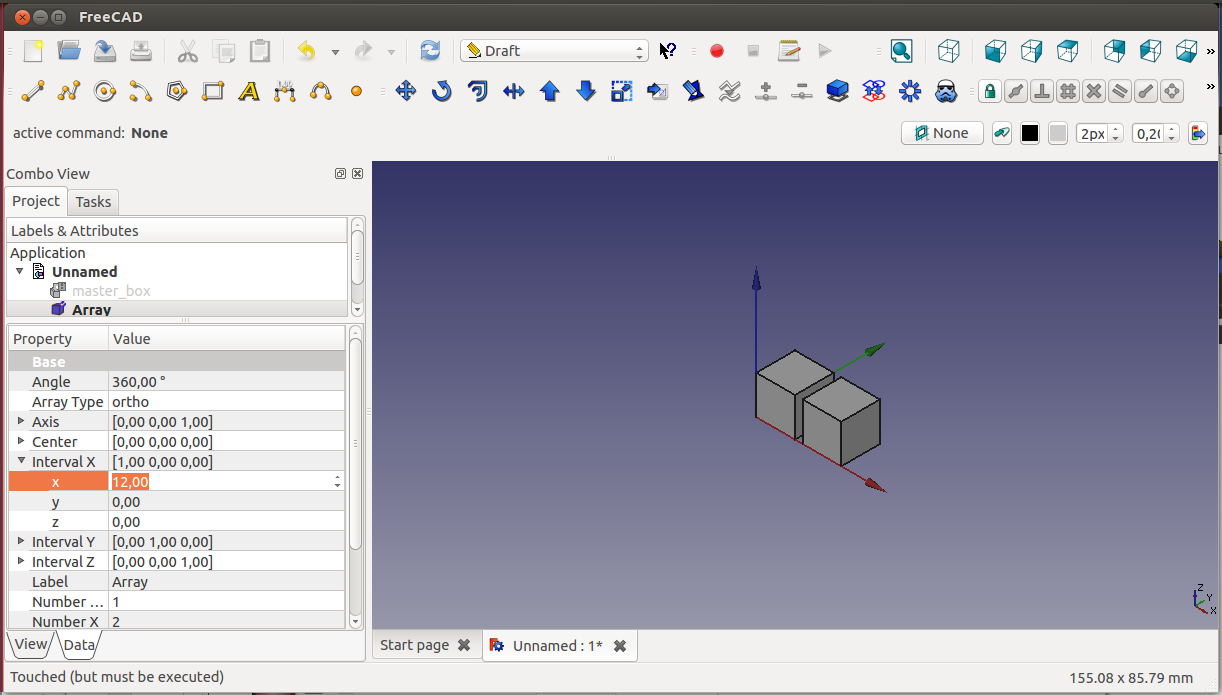Activate the Rotate tool
Screen dimensions: 1222x695
441,92
